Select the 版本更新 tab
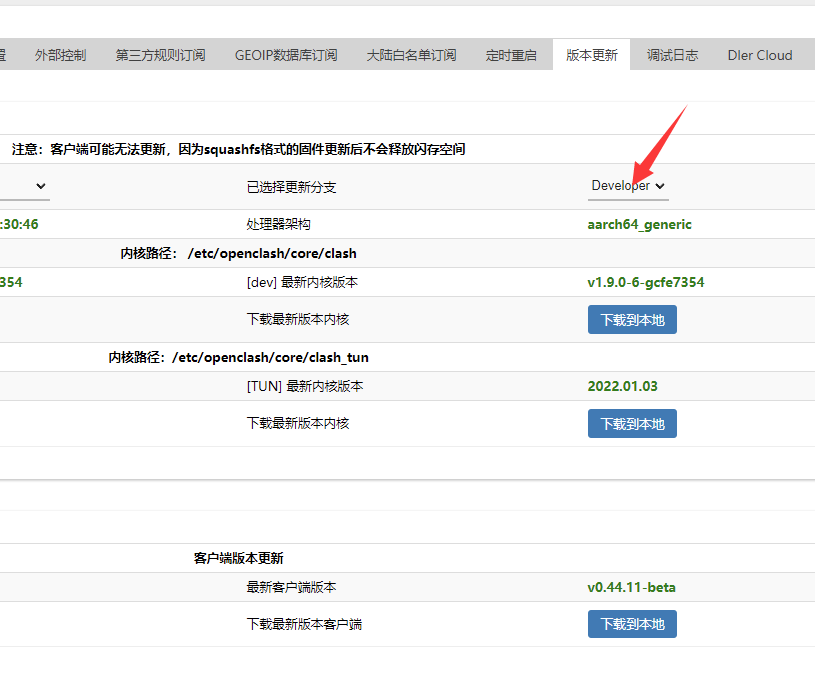 coord(591,55)
